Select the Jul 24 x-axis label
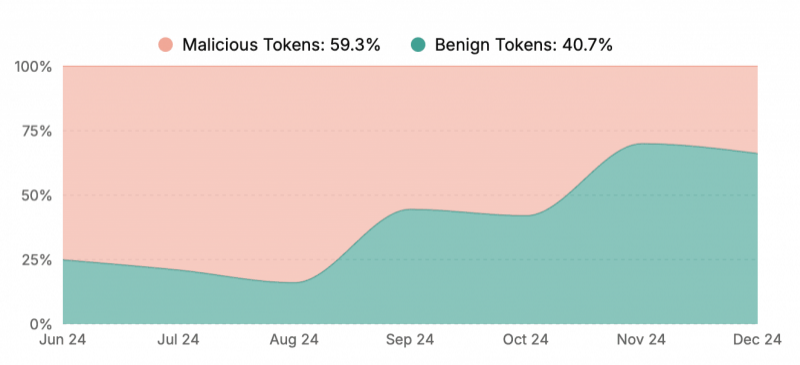 (178, 340)
